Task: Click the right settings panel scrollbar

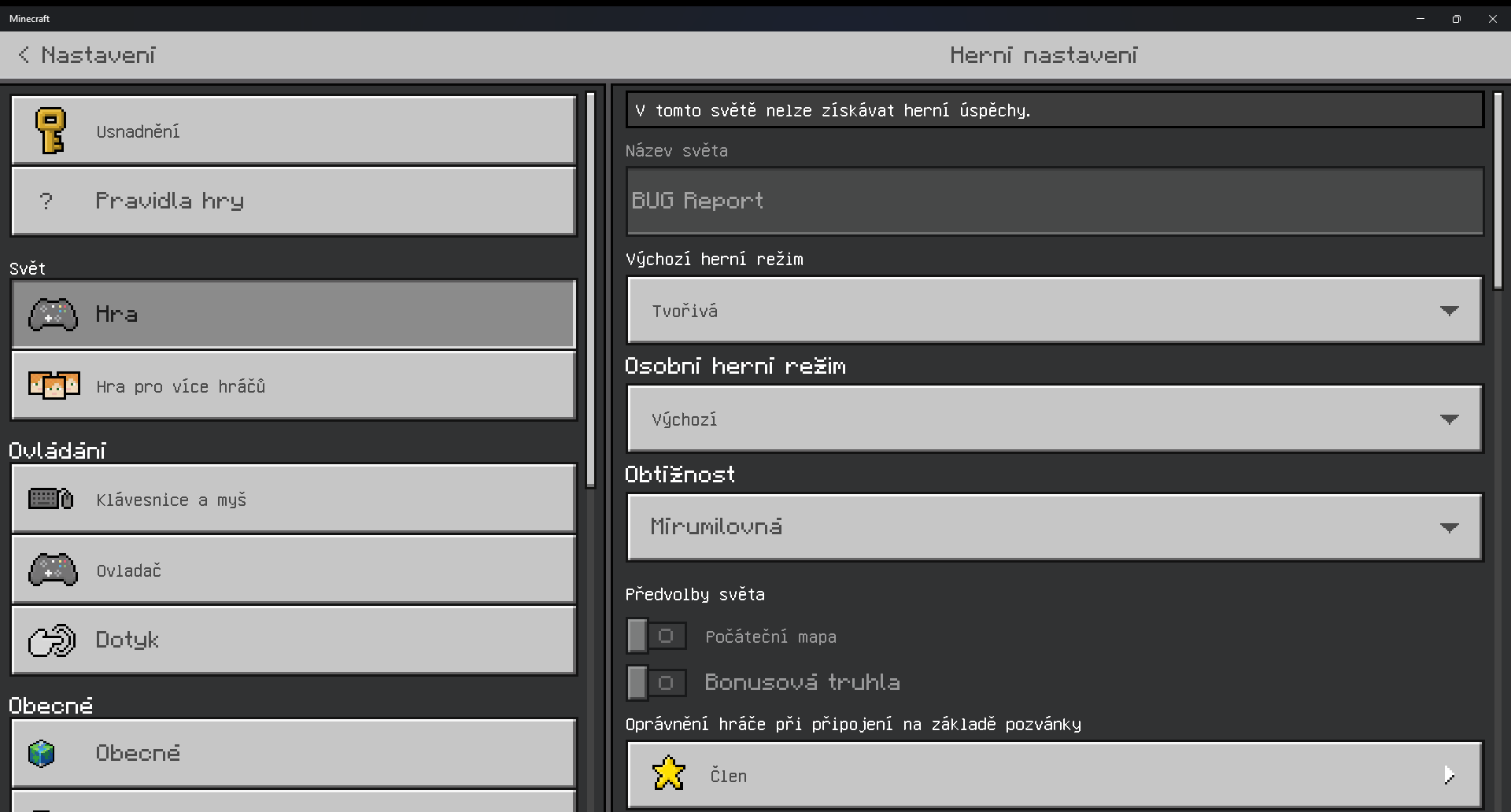Action: click(x=1498, y=190)
